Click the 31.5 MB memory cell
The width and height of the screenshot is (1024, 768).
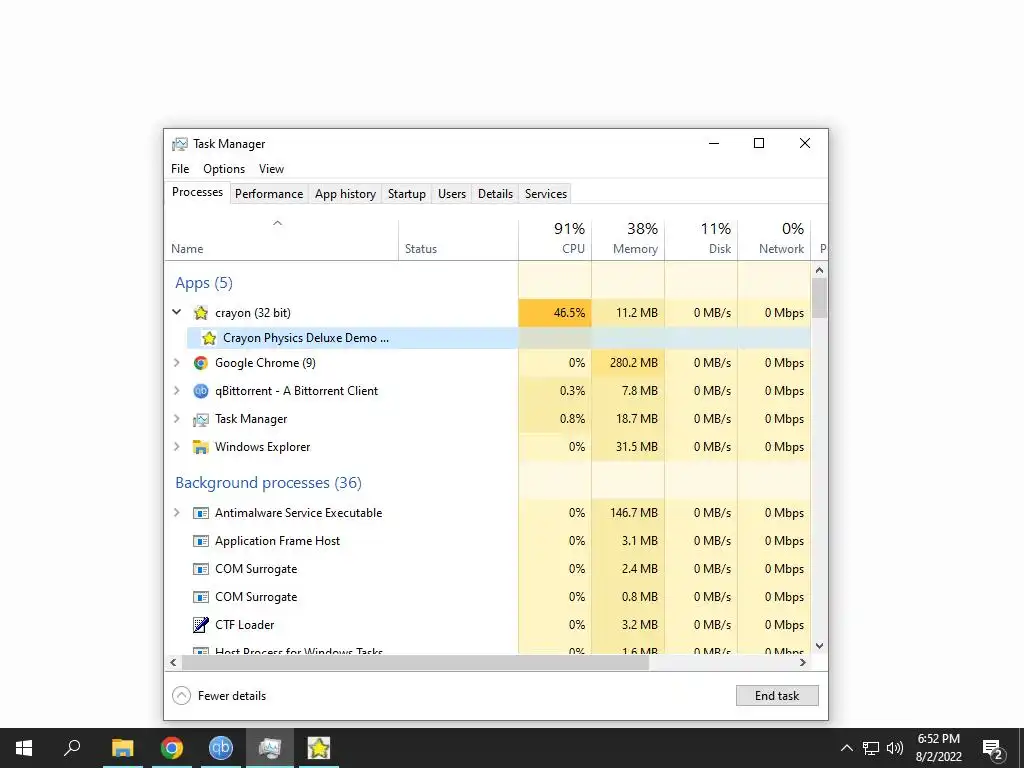click(628, 447)
